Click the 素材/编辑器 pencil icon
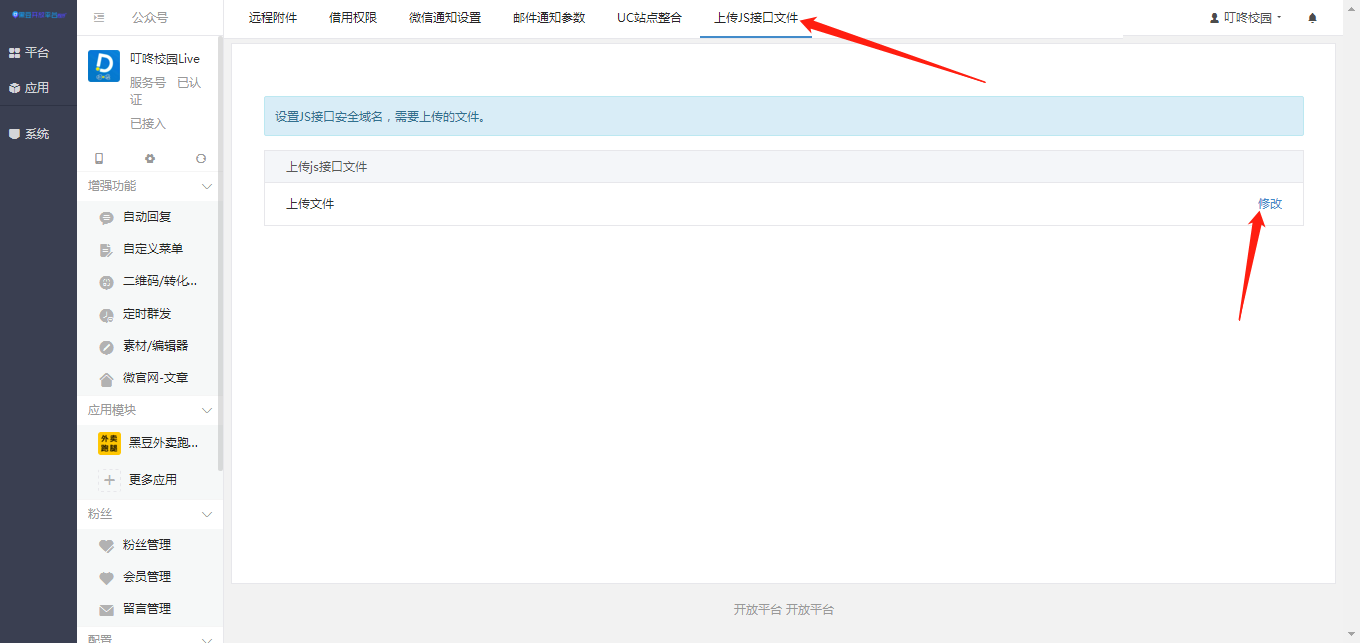1360x643 pixels. coord(107,347)
